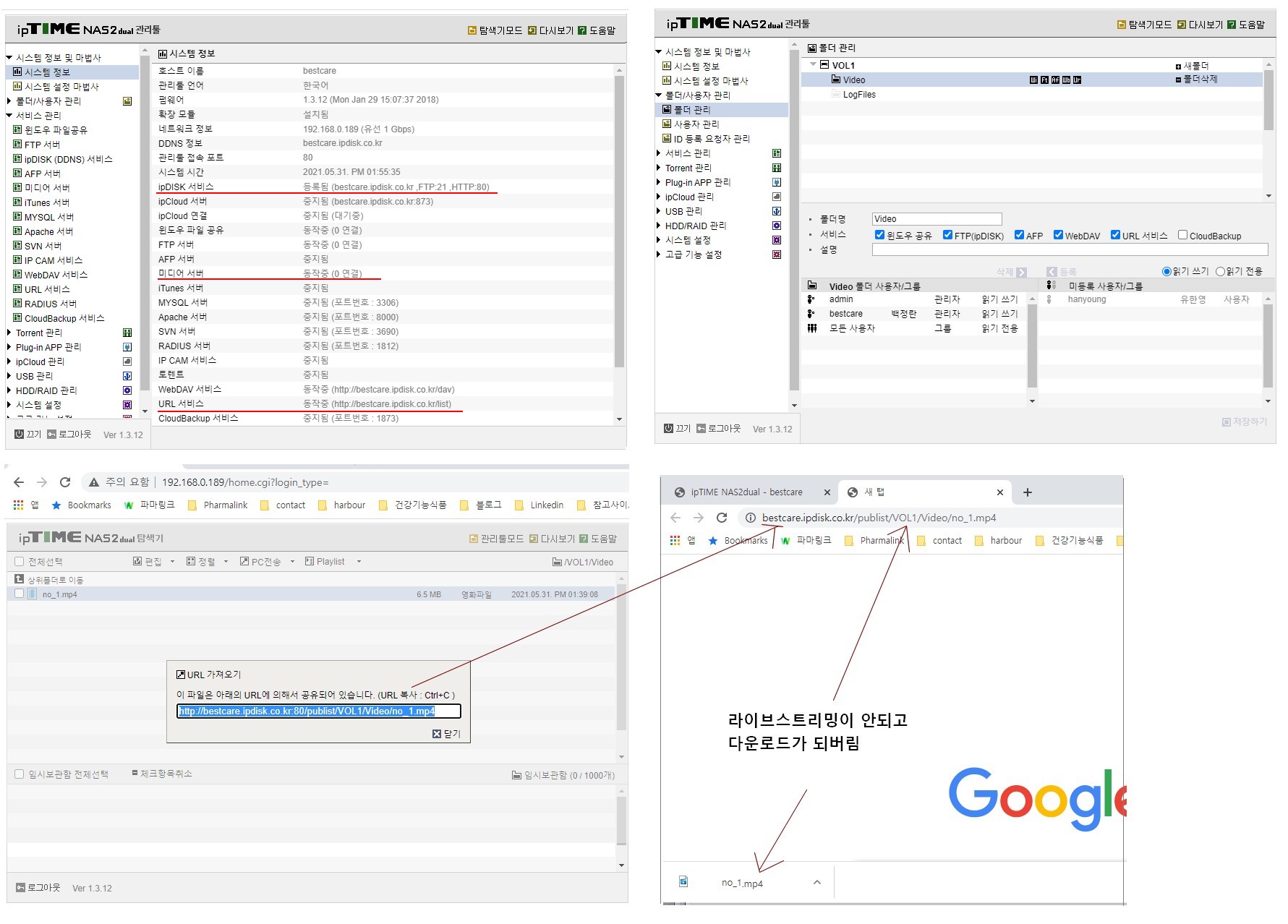Viewport: 1288px width, 924px height.
Task: Click the explorer file list vertical scrollbar
Action: click(621, 658)
